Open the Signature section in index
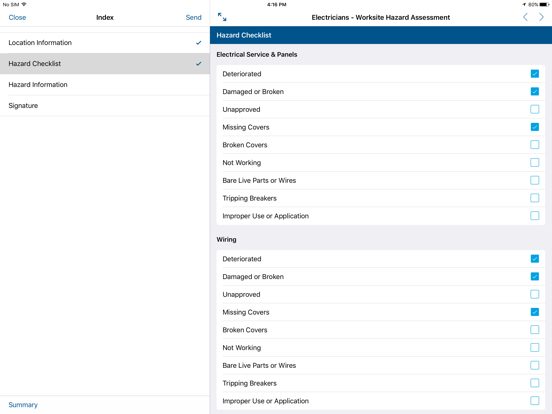The width and height of the screenshot is (552, 414). point(105,106)
